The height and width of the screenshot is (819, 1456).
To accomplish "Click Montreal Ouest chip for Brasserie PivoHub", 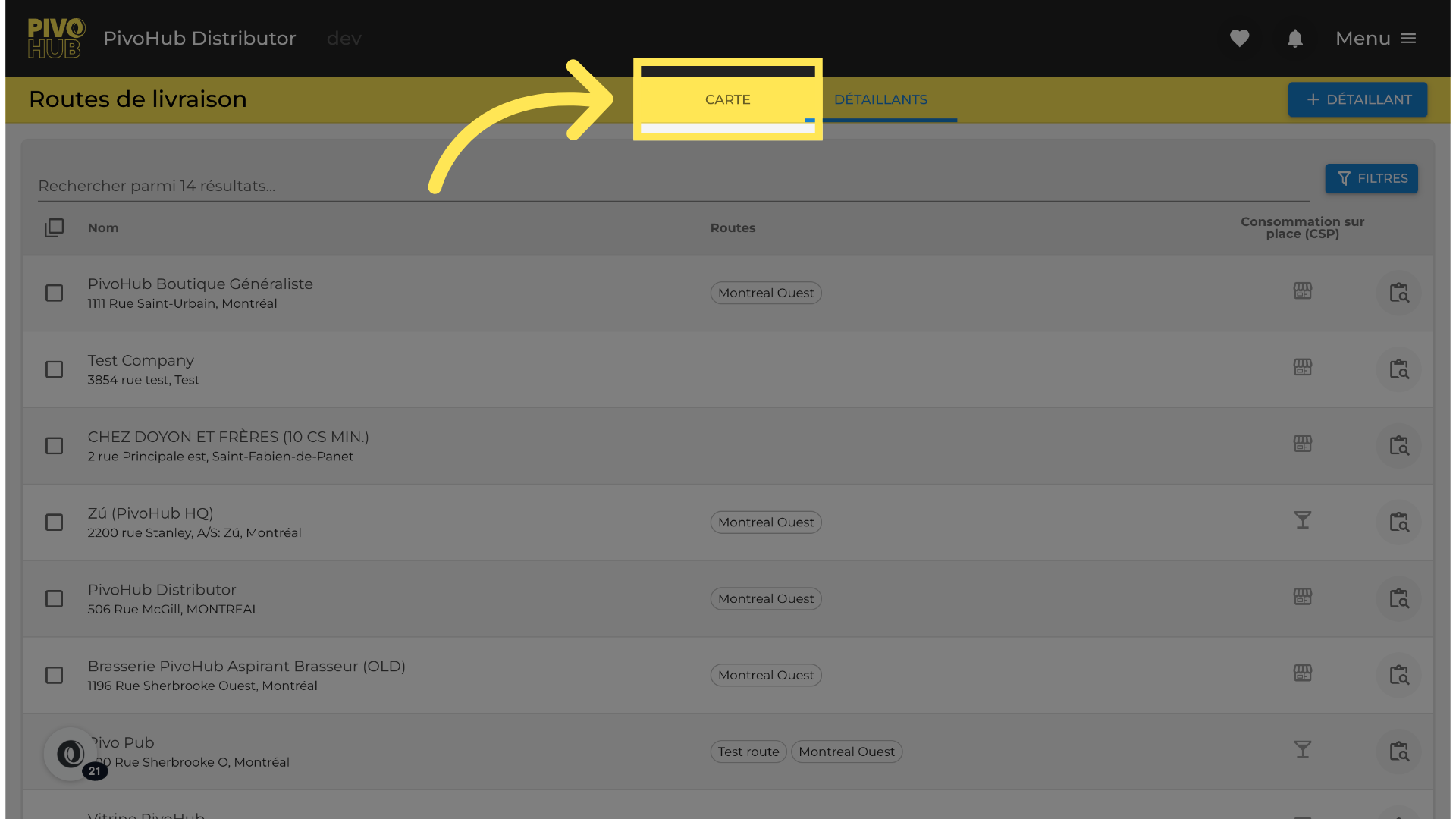I will coord(765,675).
